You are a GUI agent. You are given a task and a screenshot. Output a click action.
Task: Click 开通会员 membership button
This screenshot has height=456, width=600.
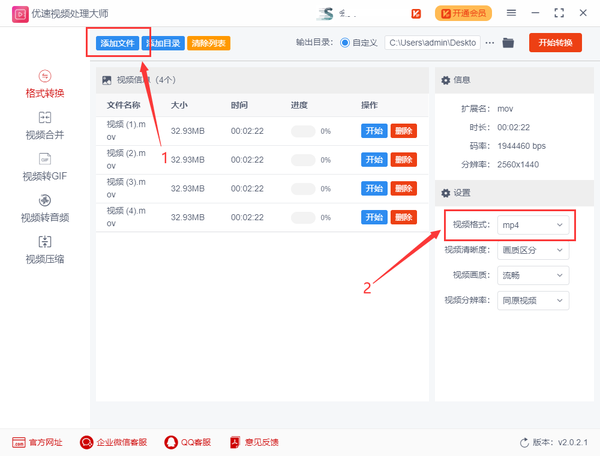(463, 13)
